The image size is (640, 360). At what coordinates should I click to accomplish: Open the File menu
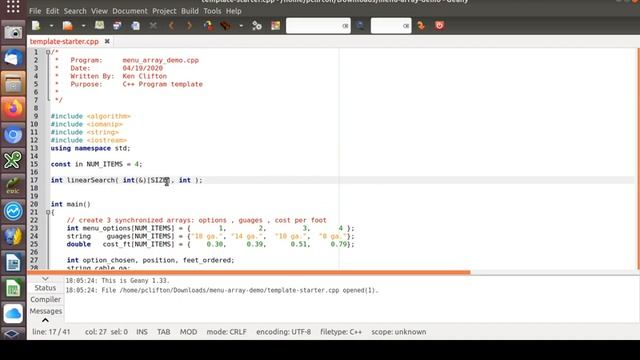pos(35,11)
